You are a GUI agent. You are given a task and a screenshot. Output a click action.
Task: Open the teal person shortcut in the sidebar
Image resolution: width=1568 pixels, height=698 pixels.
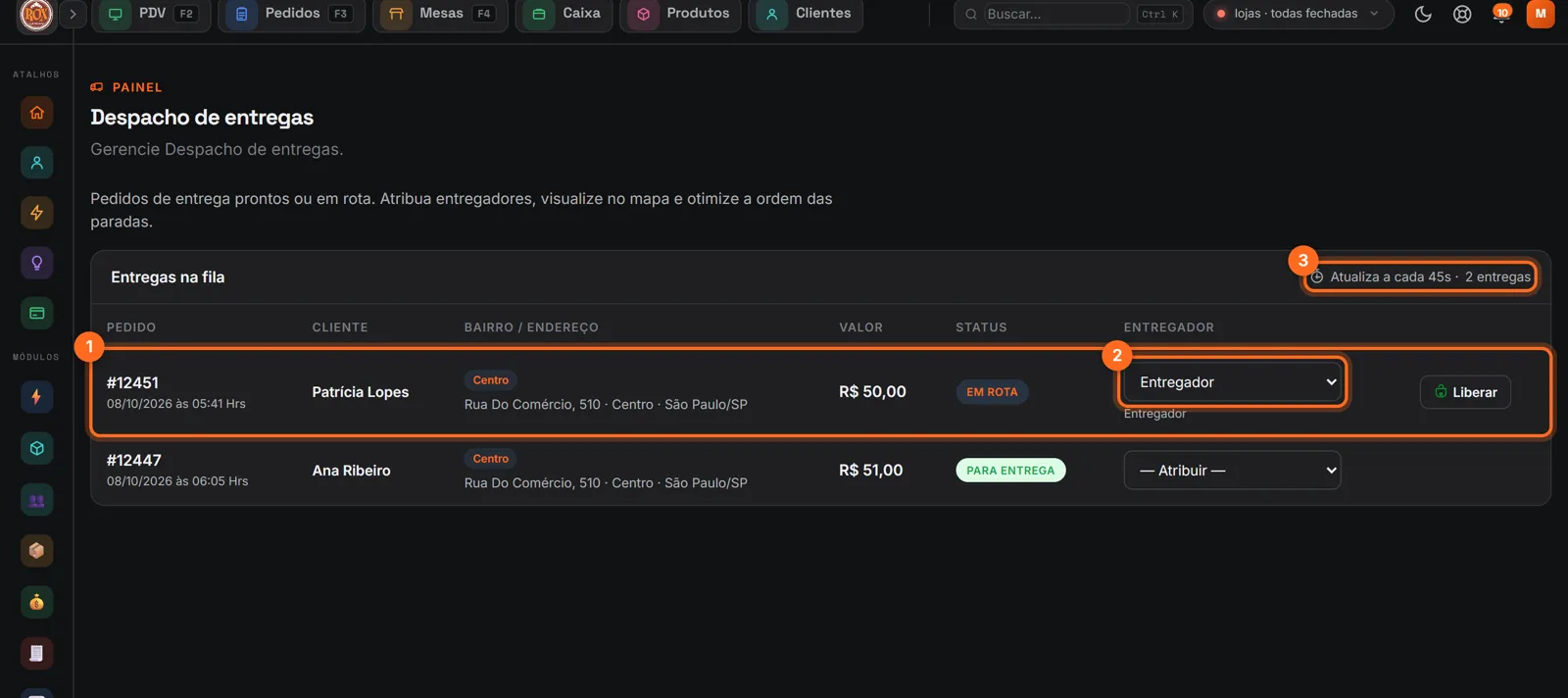click(36, 163)
